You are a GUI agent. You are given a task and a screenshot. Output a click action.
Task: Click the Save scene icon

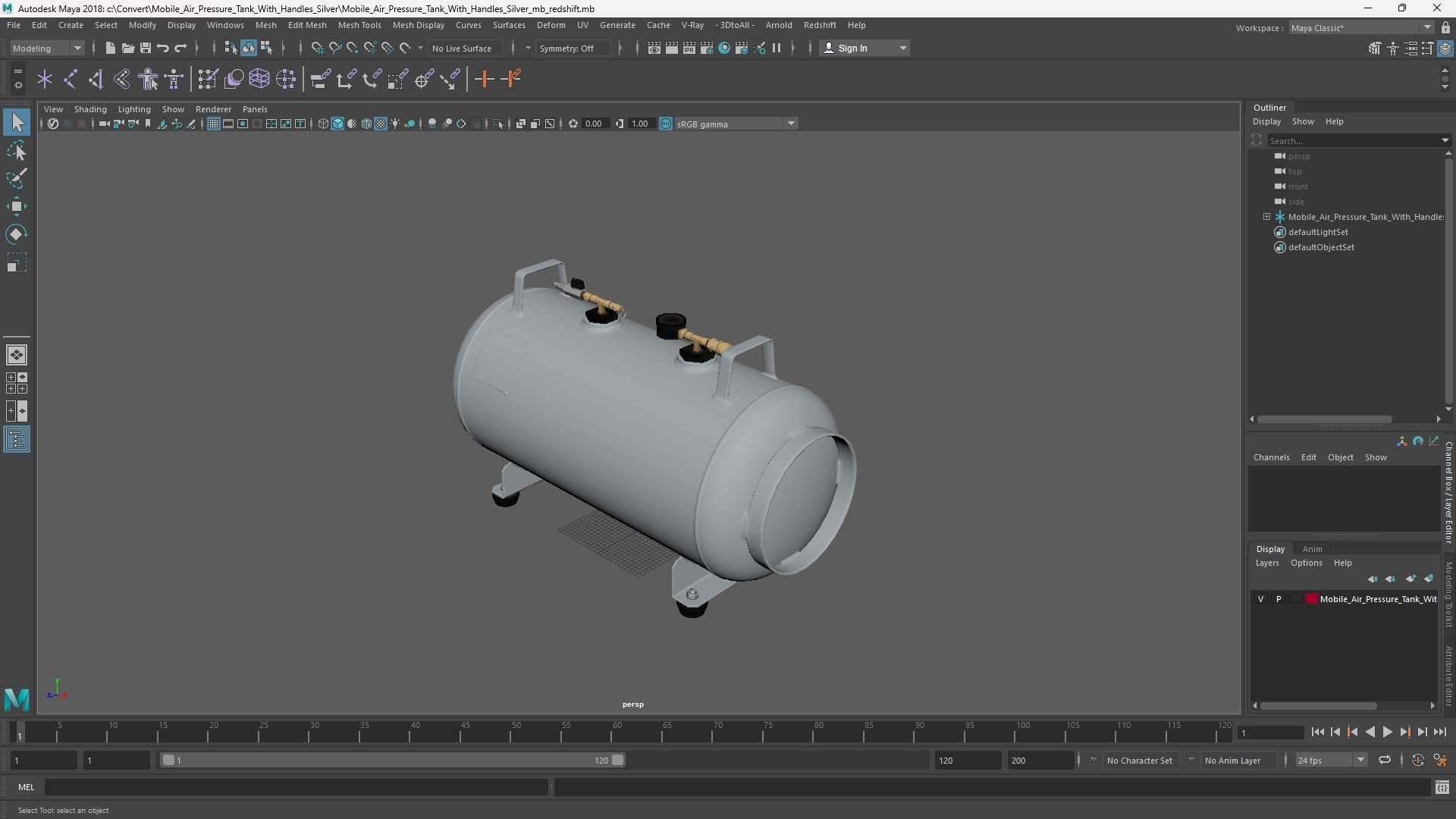145,48
